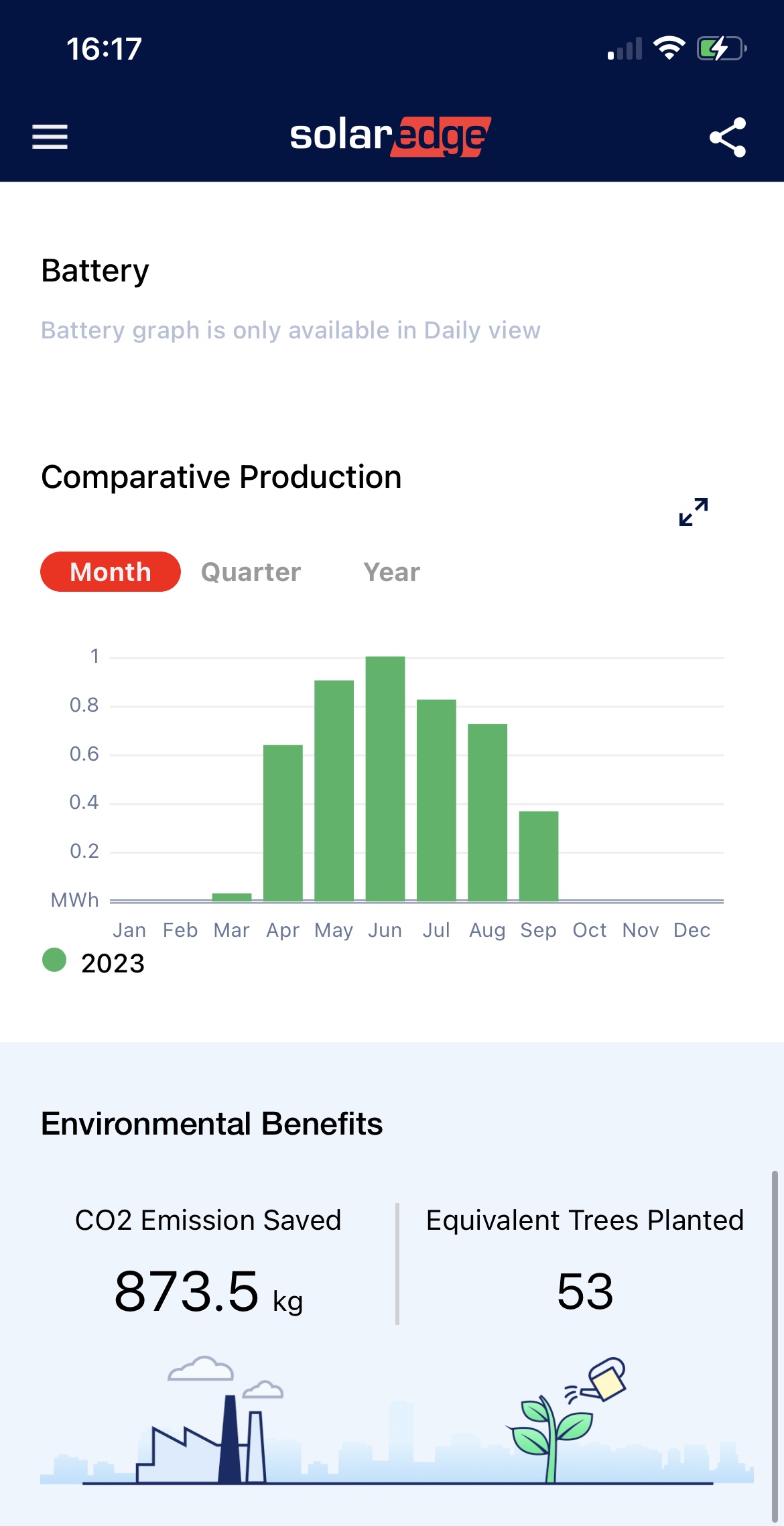The width and height of the screenshot is (784, 1526).
Task: Tap the battery charging status icon
Action: point(721,49)
